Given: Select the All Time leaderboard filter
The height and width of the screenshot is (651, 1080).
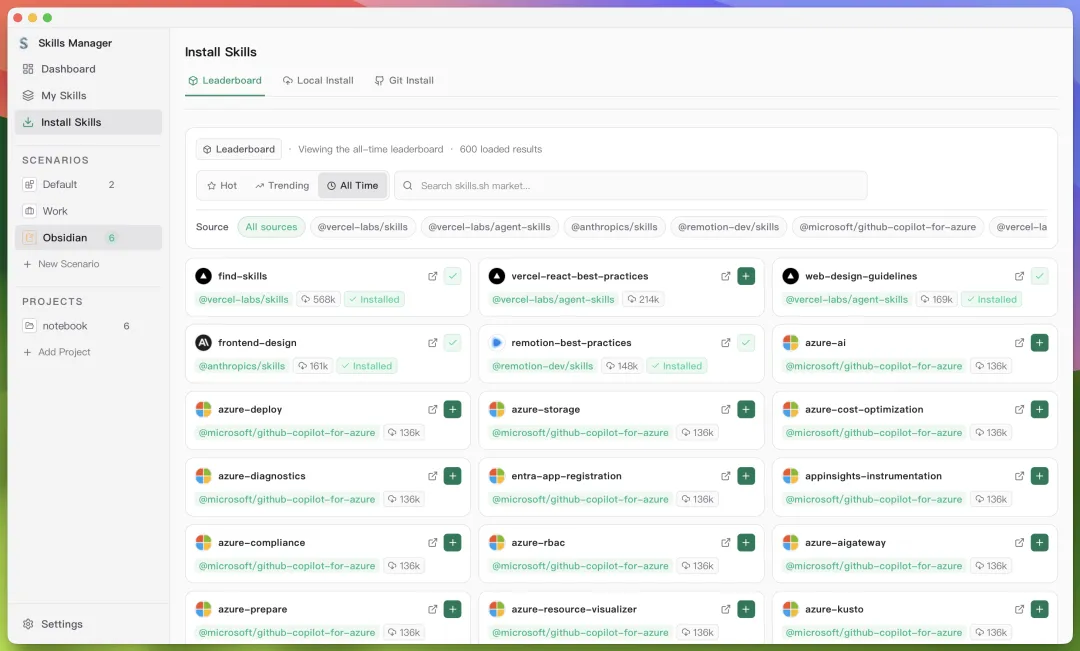Looking at the screenshot, I should [x=353, y=186].
